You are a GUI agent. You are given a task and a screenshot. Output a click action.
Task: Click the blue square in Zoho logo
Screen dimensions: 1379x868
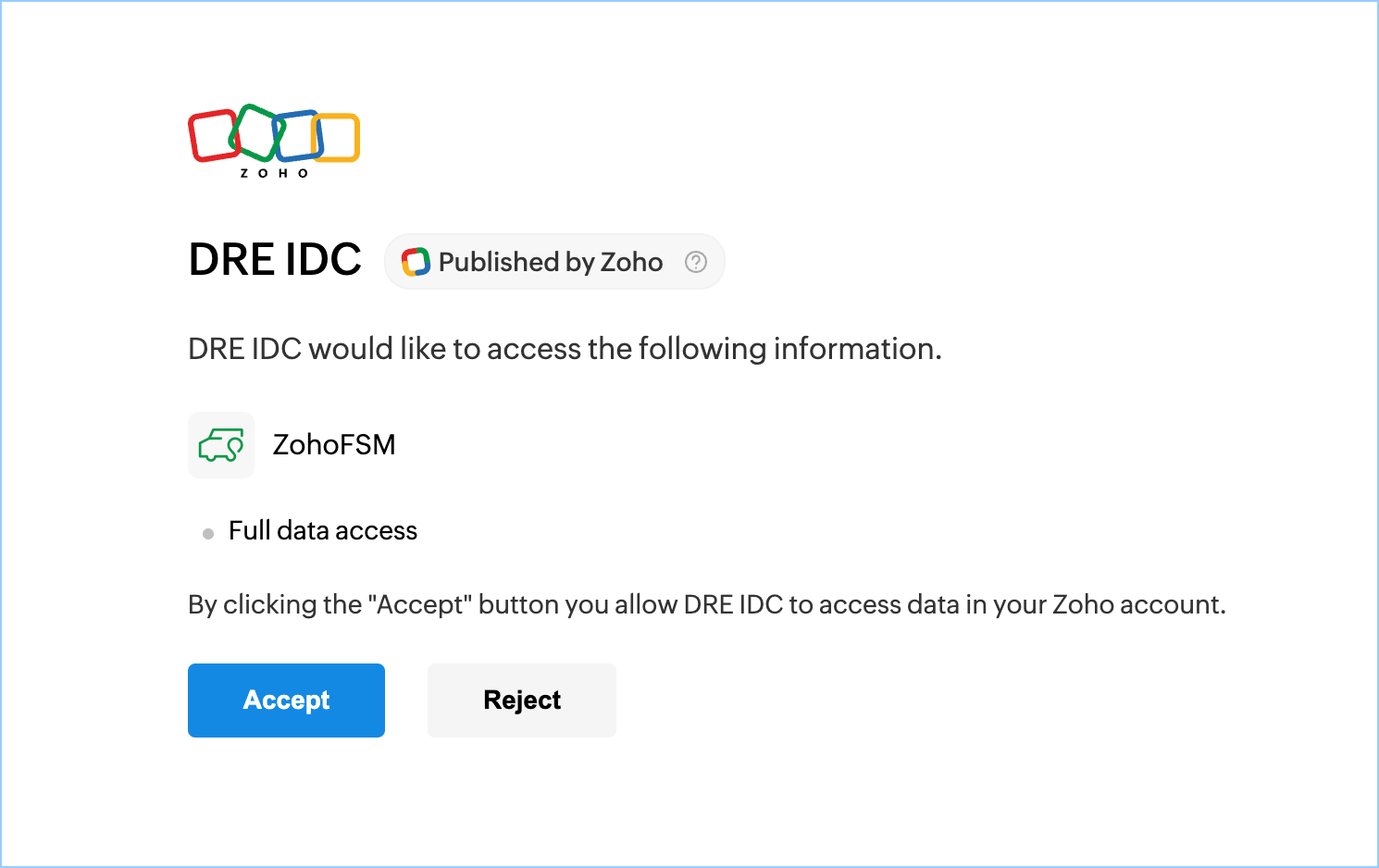(x=299, y=135)
